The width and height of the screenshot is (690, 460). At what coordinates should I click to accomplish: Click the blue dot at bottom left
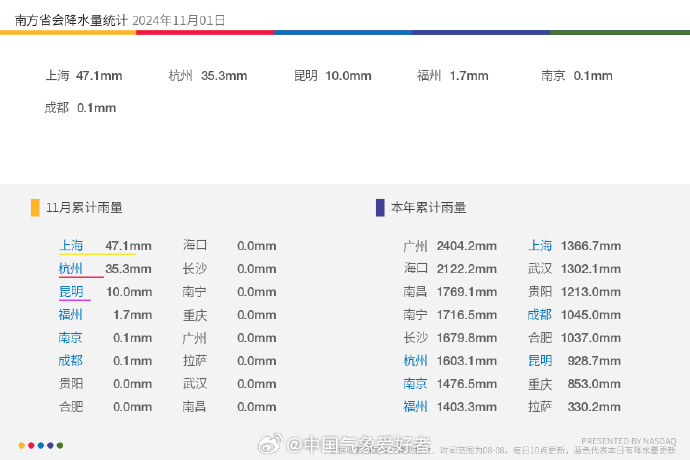[x=41, y=445]
